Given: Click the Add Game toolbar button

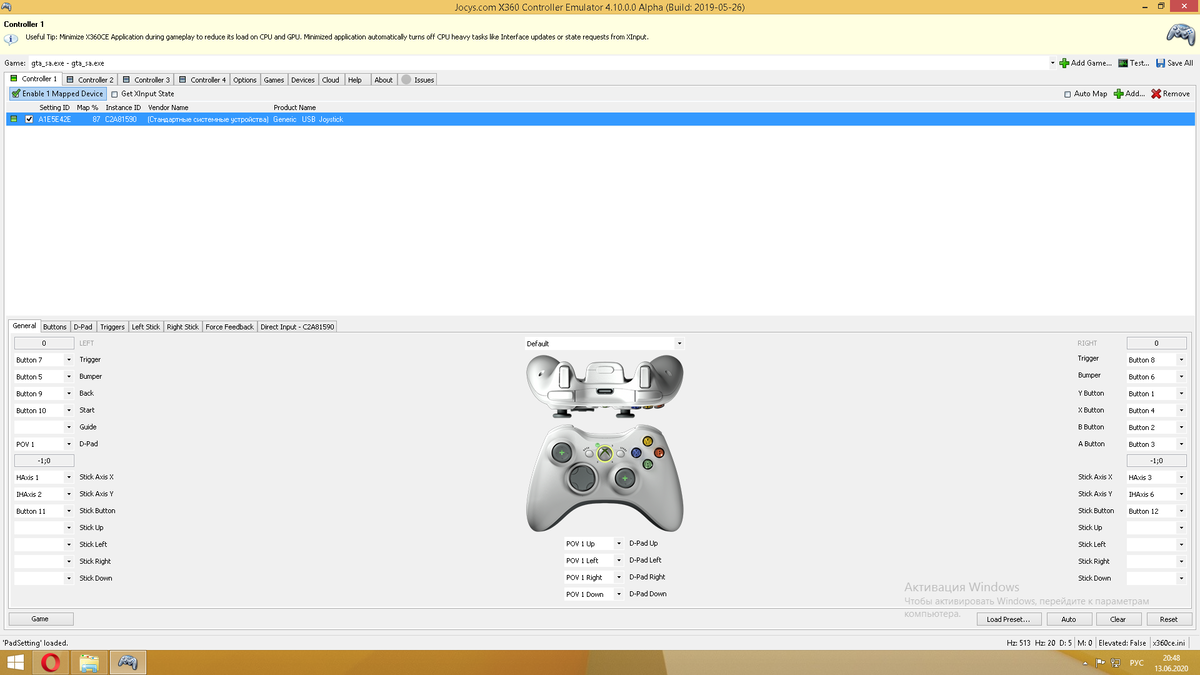Looking at the screenshot, I should click(x=1085, y=63).
